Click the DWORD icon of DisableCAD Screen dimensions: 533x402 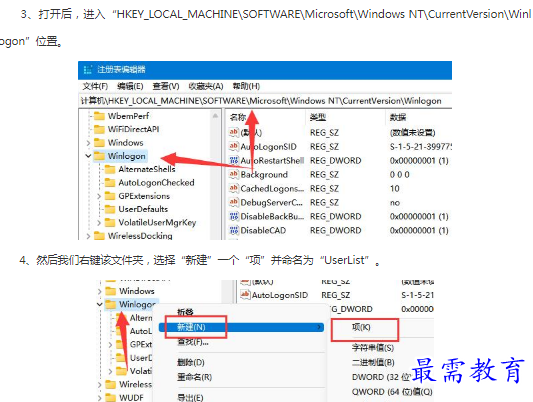pyautogui.click(x=234, y=230)
